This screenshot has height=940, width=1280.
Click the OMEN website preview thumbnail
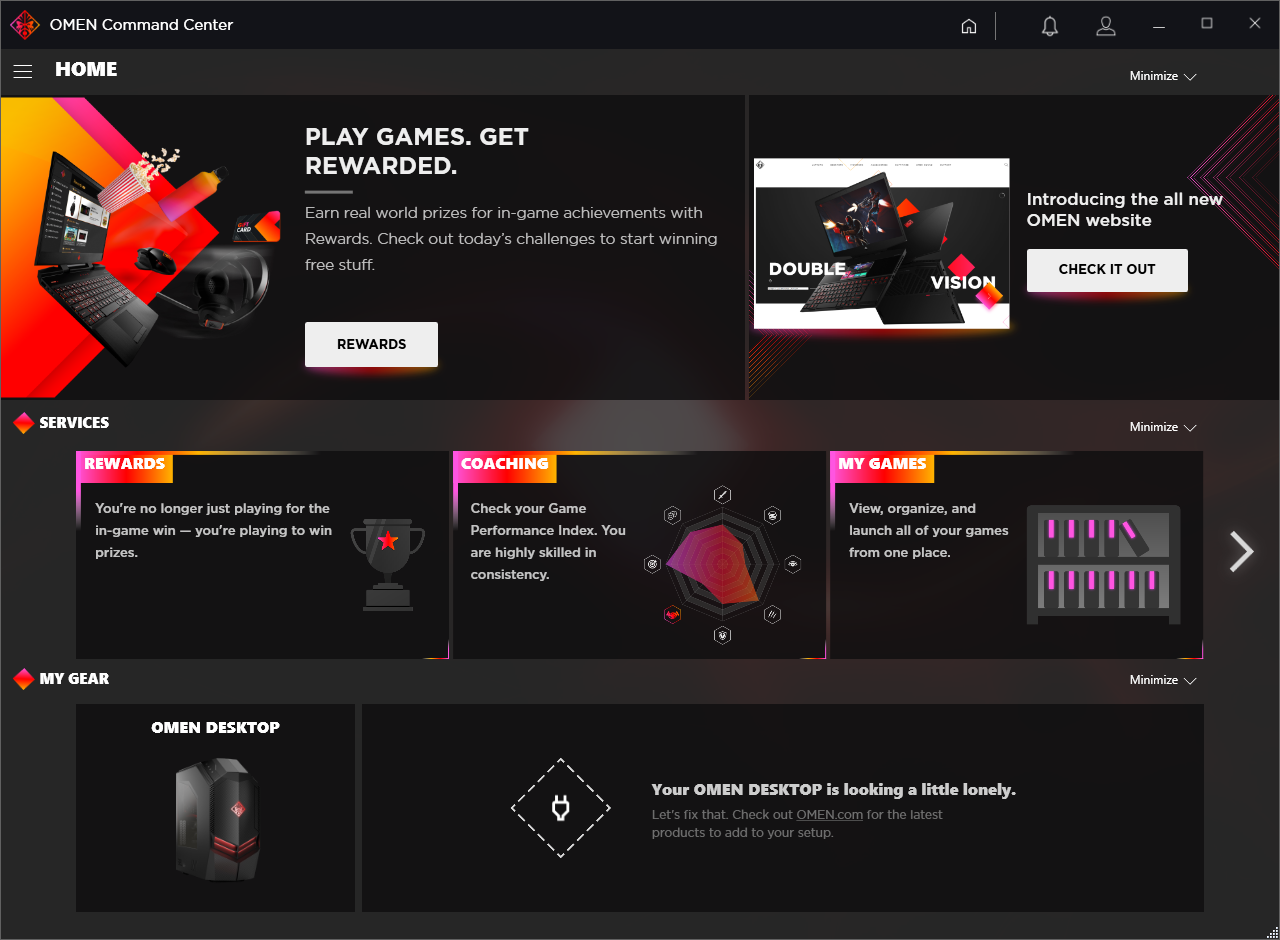[x=881, y=243]
